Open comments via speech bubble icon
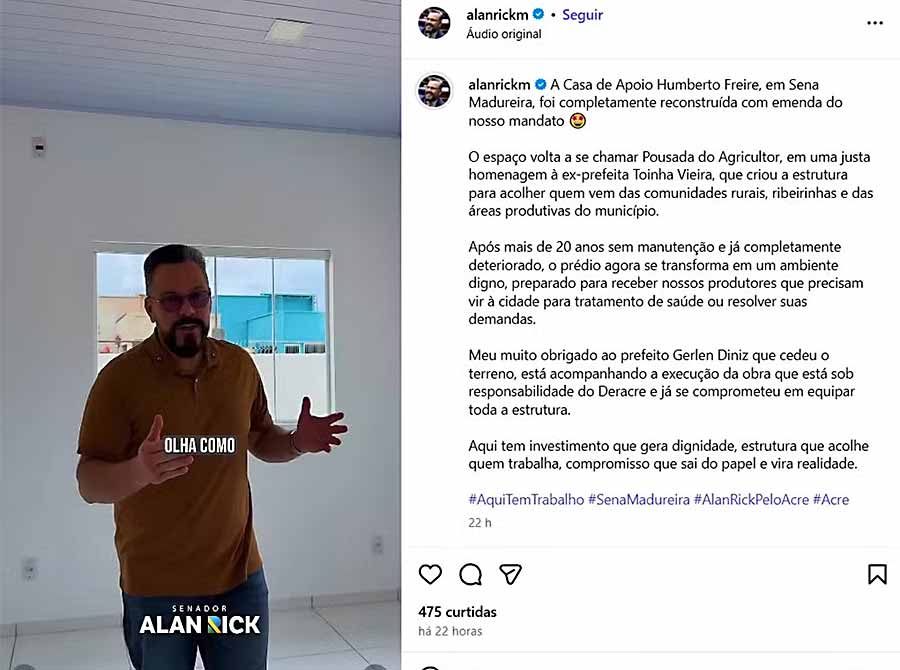The width and height of the screenshot is (900, 670). coord(470,574)
